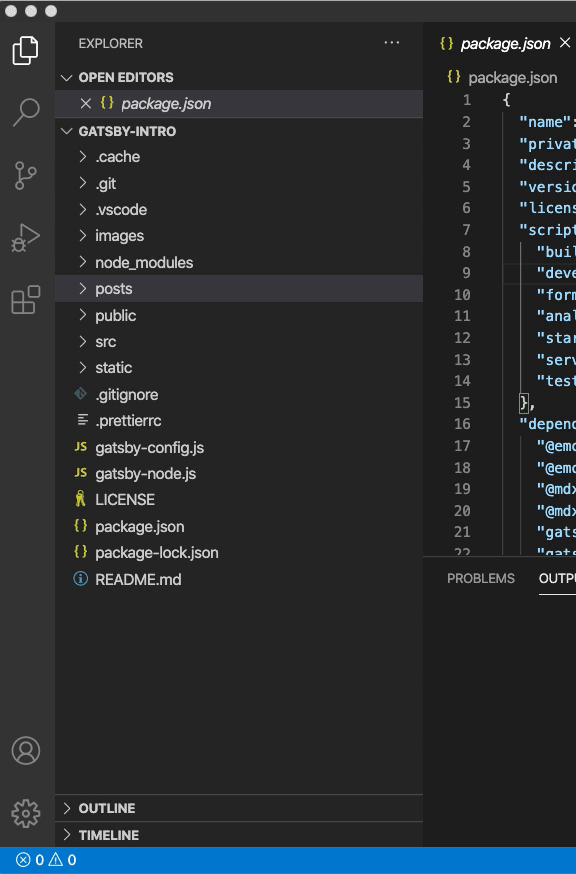Open the Run and Debug view
The image size is (576, 874).
point(26,238)
